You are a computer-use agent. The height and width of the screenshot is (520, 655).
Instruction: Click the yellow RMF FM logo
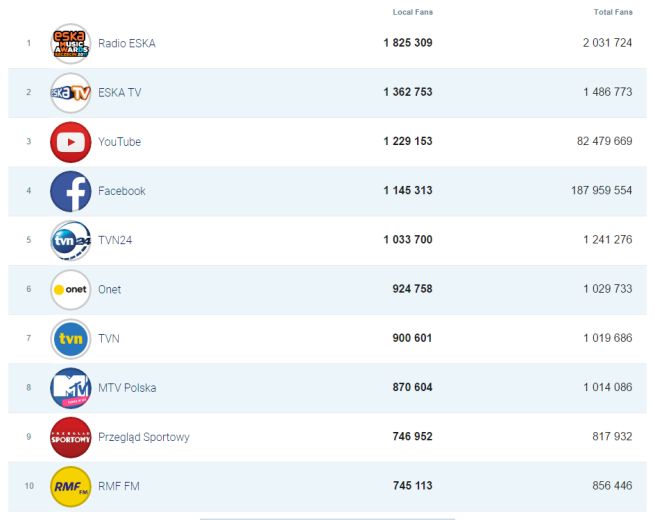[70, 487]
